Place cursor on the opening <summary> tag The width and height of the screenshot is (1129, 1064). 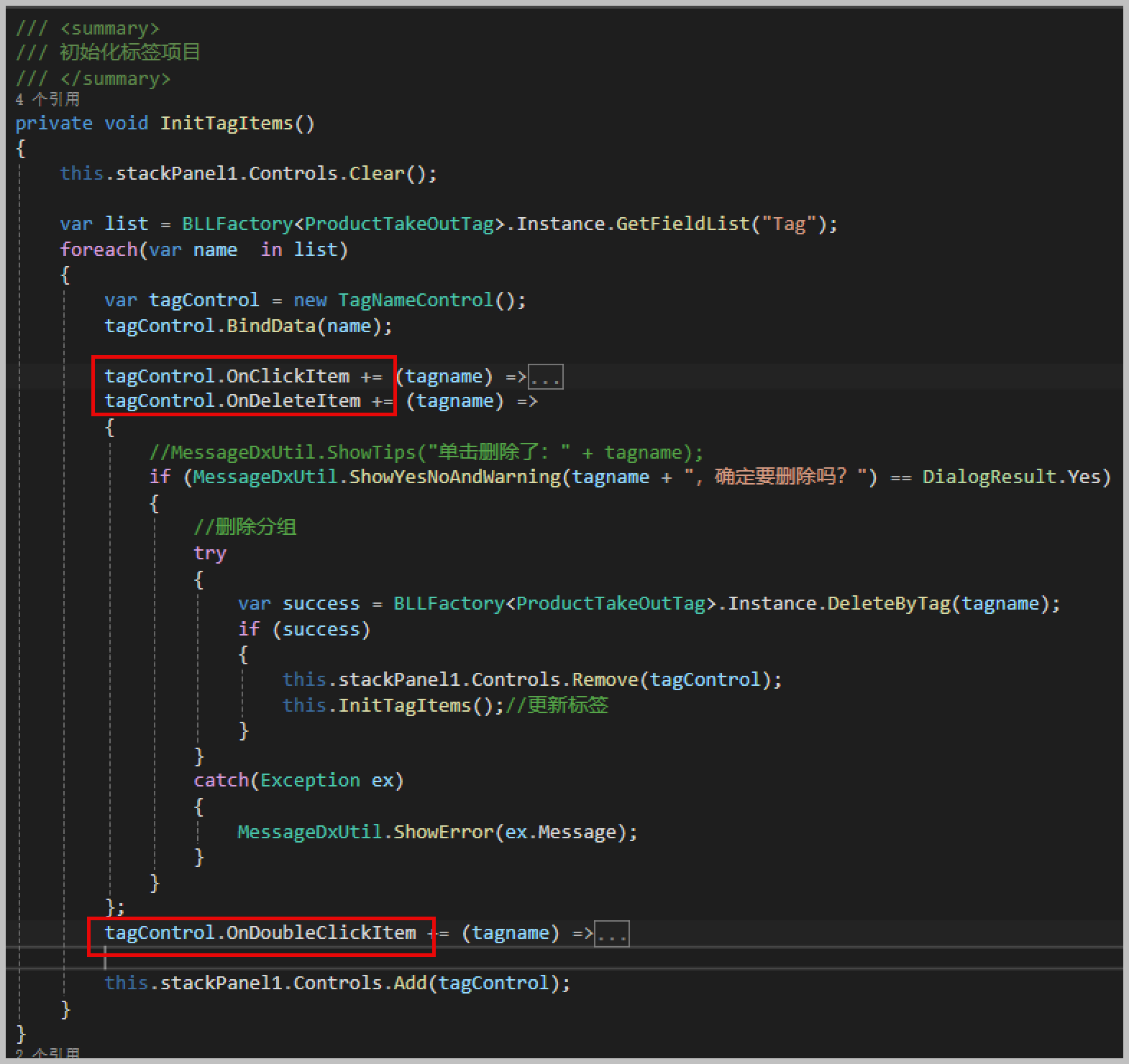(x=110, y=29)
